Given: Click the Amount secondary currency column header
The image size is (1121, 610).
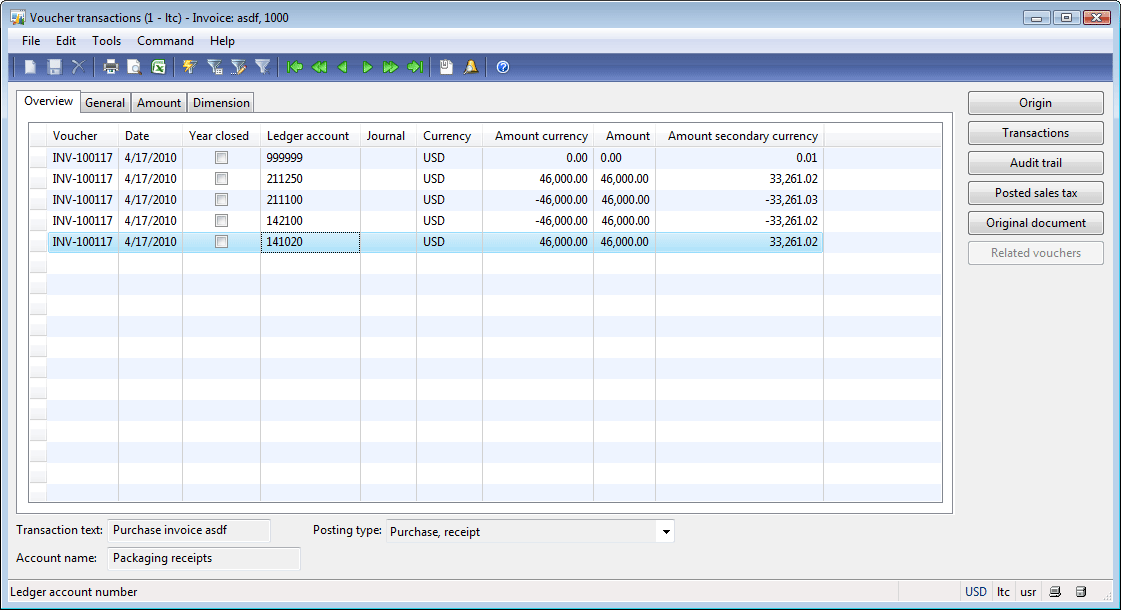Looking at the screenshot, I should (x=739, y=136).
